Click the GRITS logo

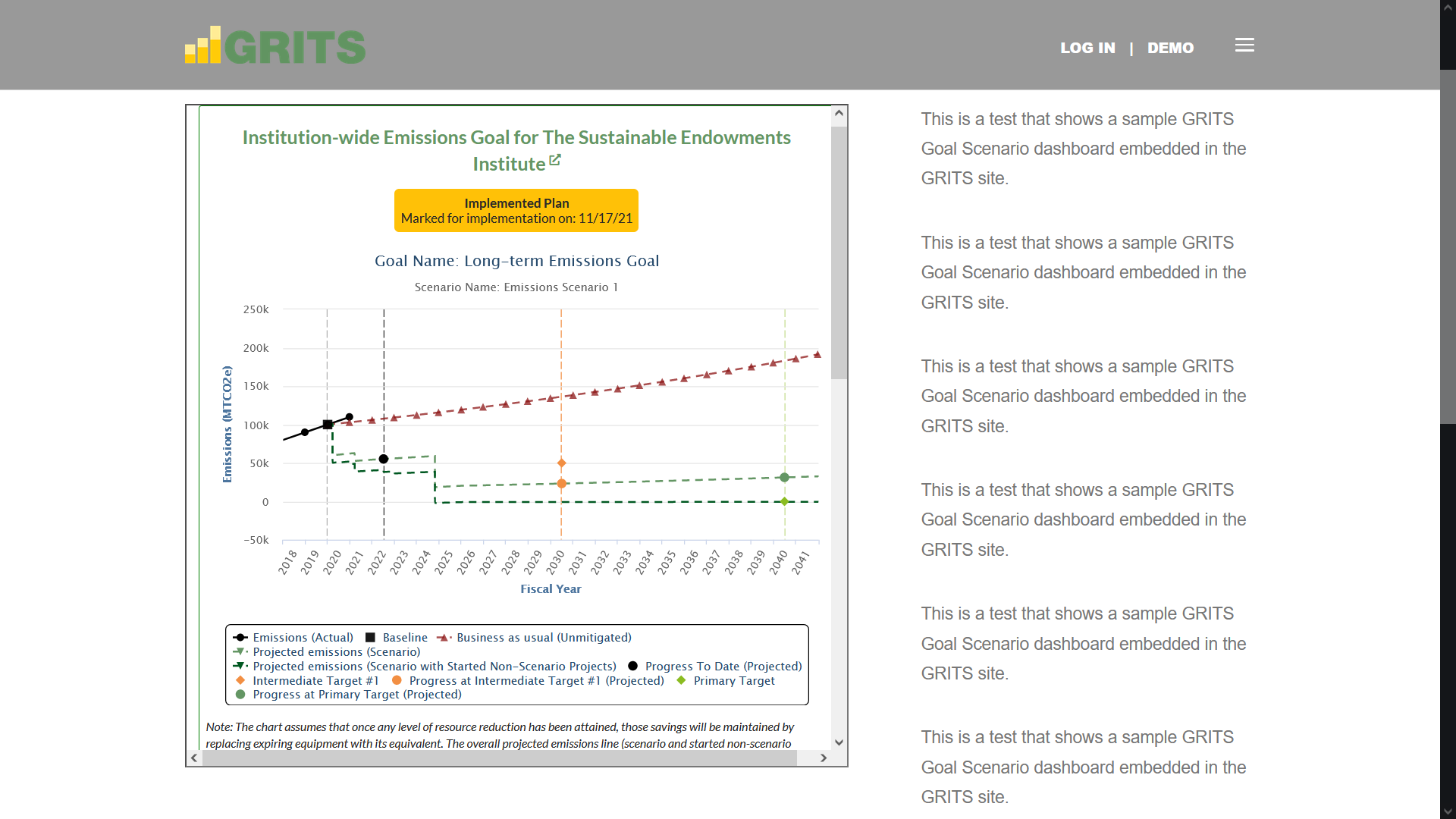(x=275, y=45)
